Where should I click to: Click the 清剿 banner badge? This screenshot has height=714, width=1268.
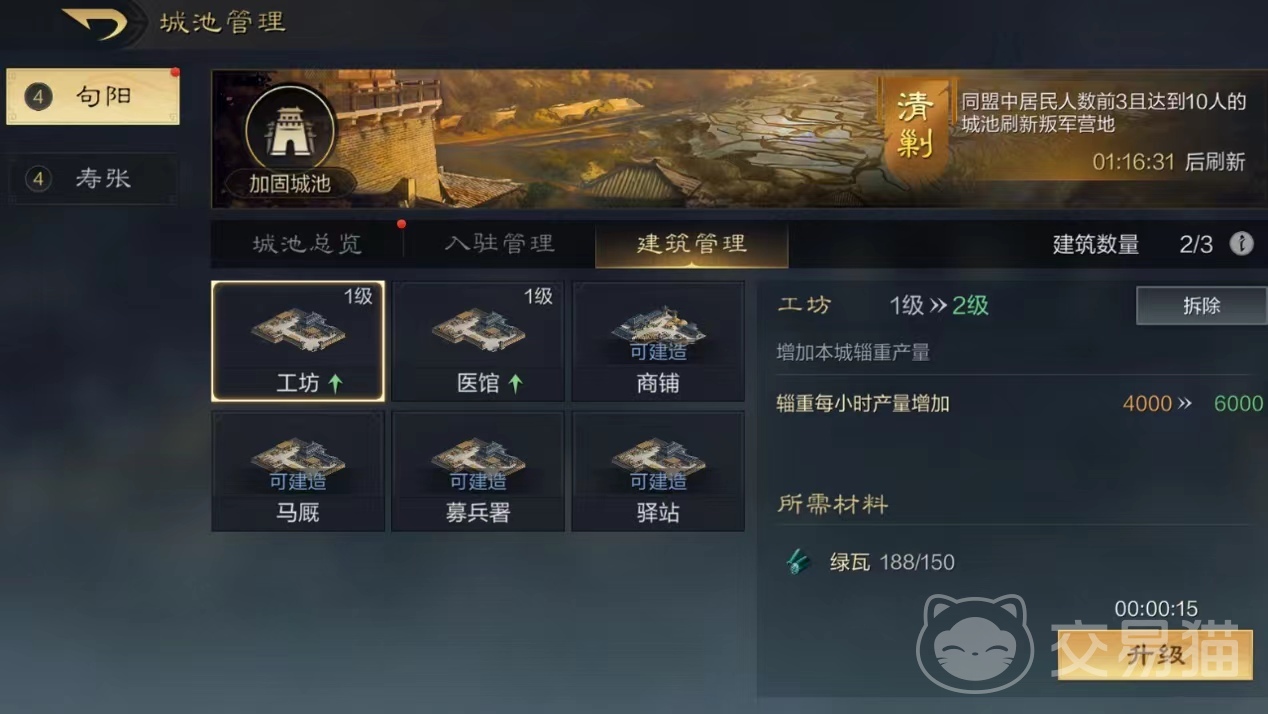click(915, 127)
